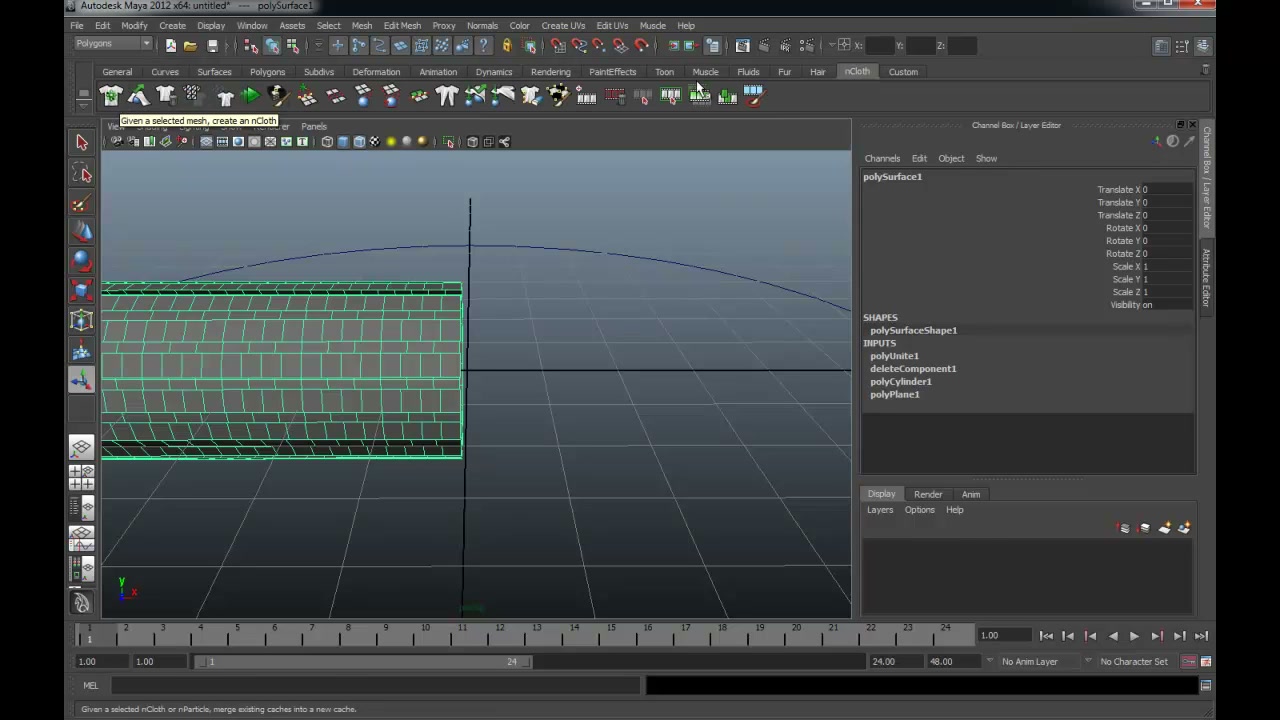1280x720 pixels.
Task: Click the green play-arrow nCloth shelf icon
Action: coord(250,96)
